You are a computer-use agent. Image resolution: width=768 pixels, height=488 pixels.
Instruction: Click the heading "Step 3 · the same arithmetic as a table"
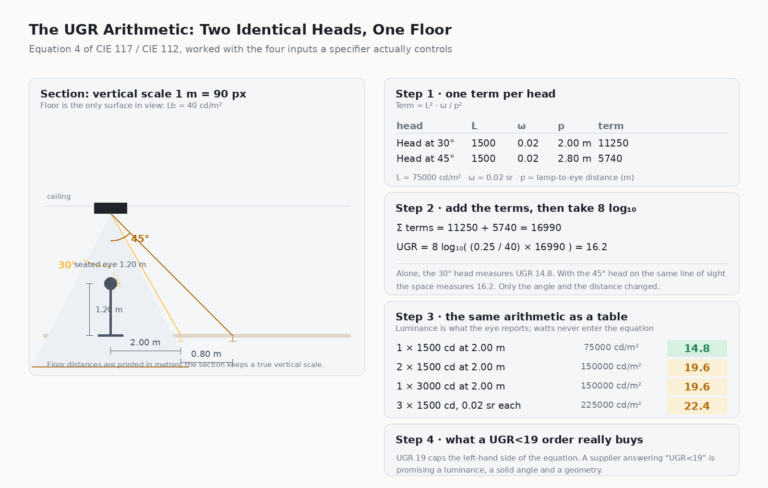click(x=511, y=317)
